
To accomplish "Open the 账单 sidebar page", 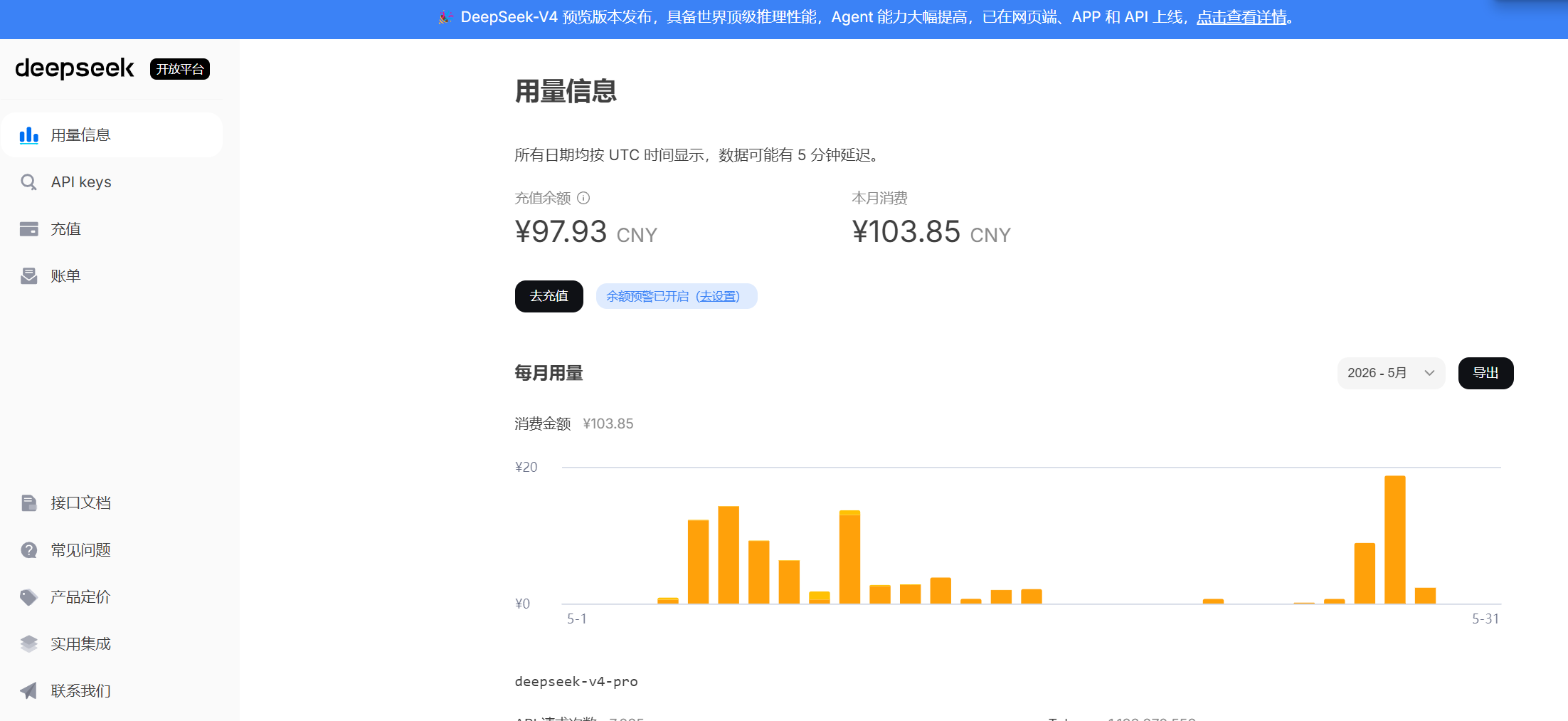I will [112, 276].
